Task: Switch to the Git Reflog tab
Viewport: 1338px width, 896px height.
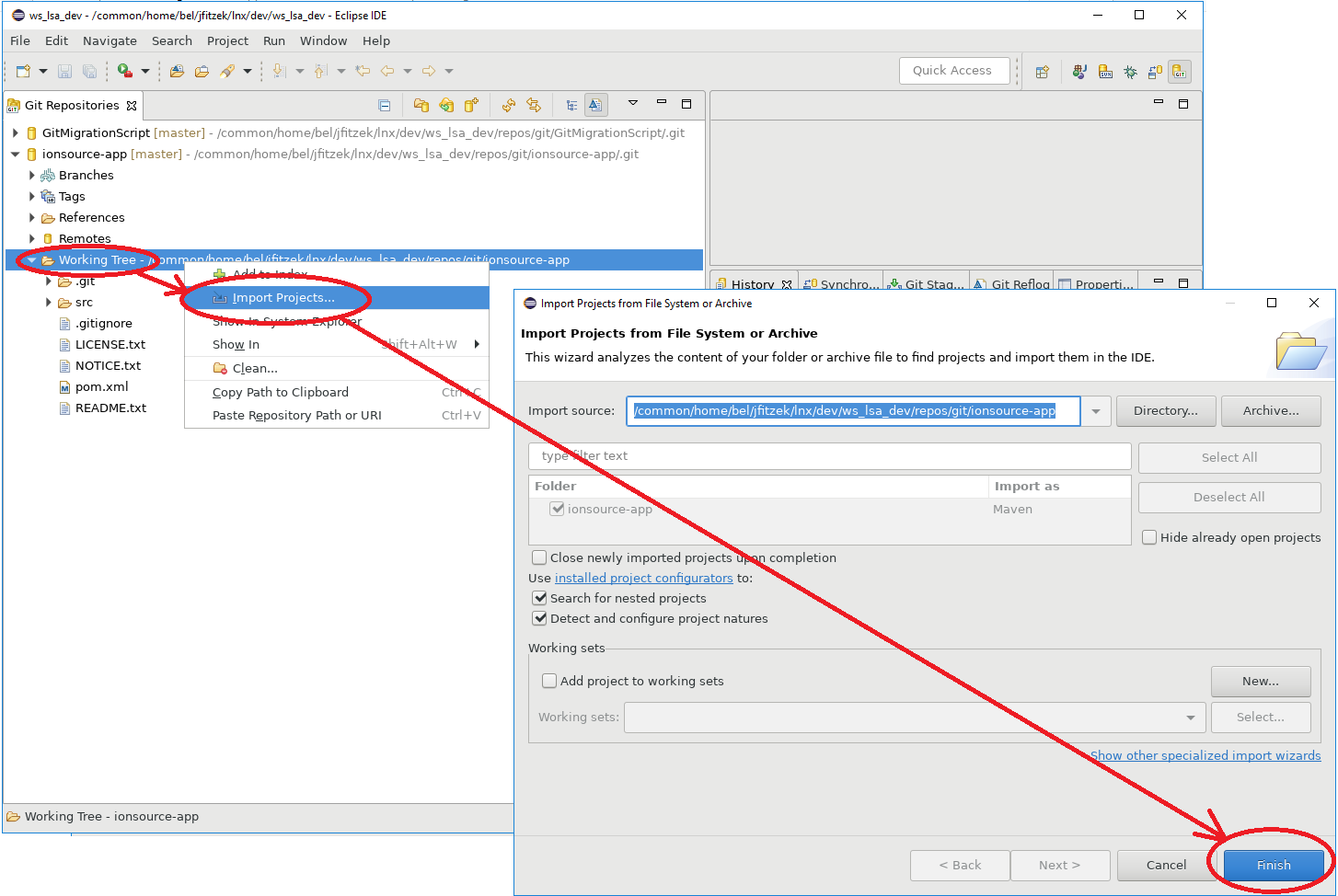Action: 1011,284
